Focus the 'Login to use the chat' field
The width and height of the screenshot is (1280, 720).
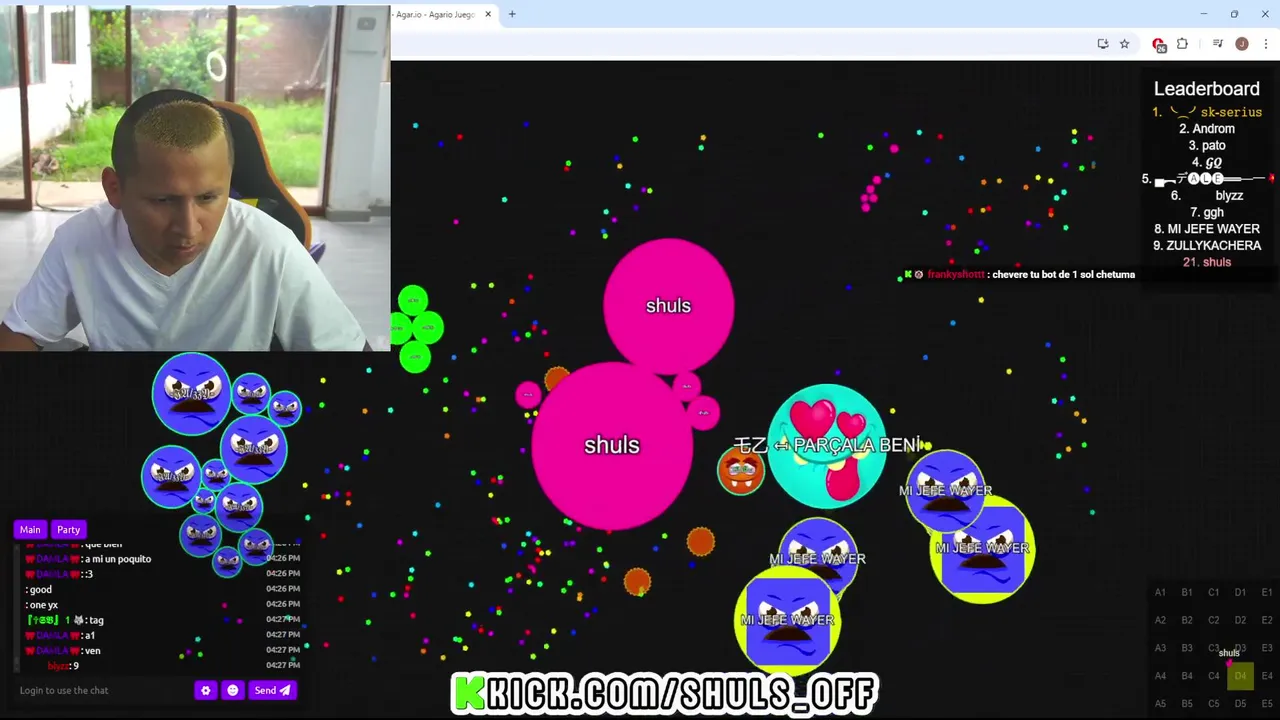(100, 690)
